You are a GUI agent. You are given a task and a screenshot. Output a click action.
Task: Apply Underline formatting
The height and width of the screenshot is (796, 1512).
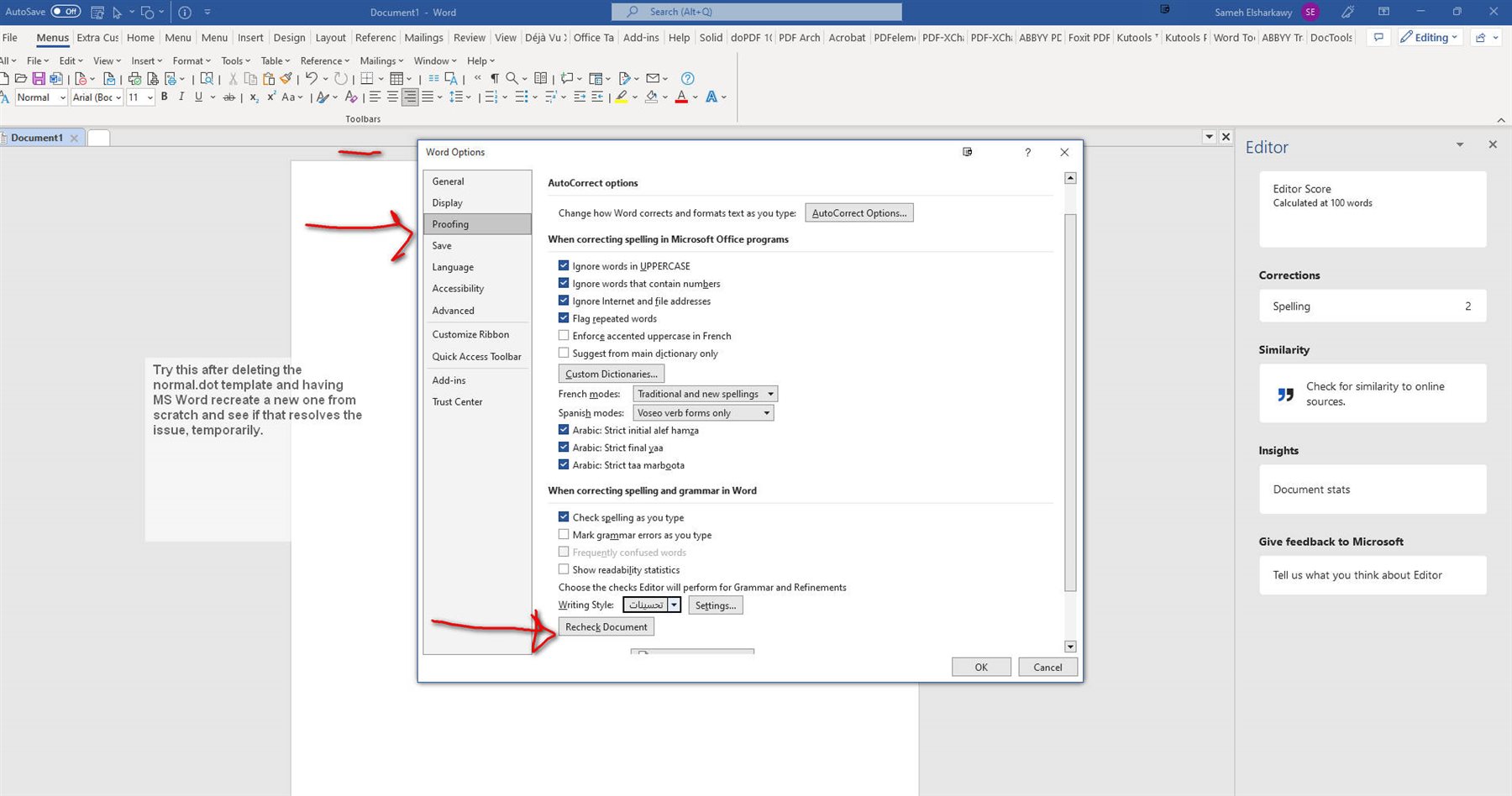point(198,97)
